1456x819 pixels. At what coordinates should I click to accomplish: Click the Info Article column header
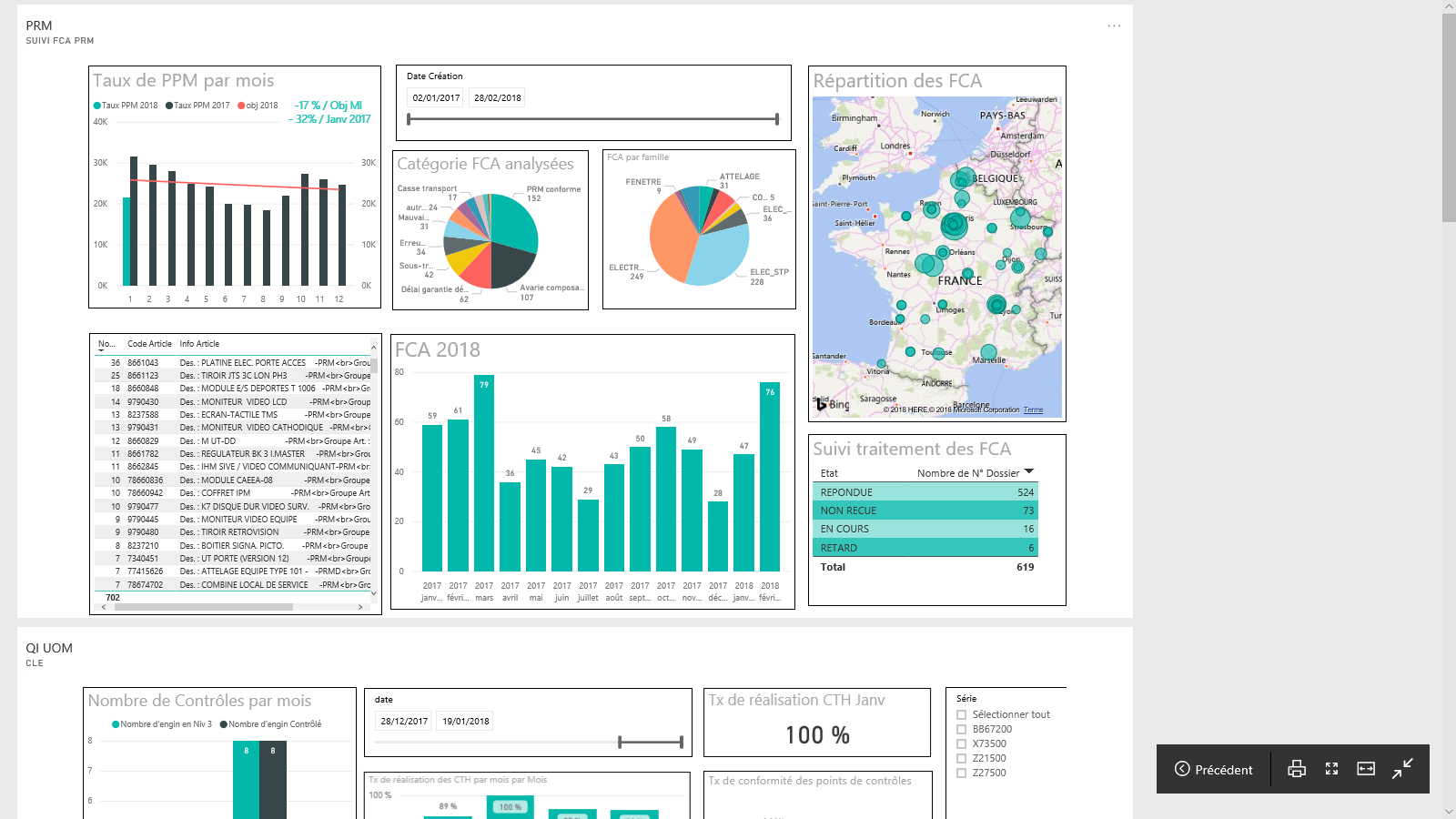point(199,344)
